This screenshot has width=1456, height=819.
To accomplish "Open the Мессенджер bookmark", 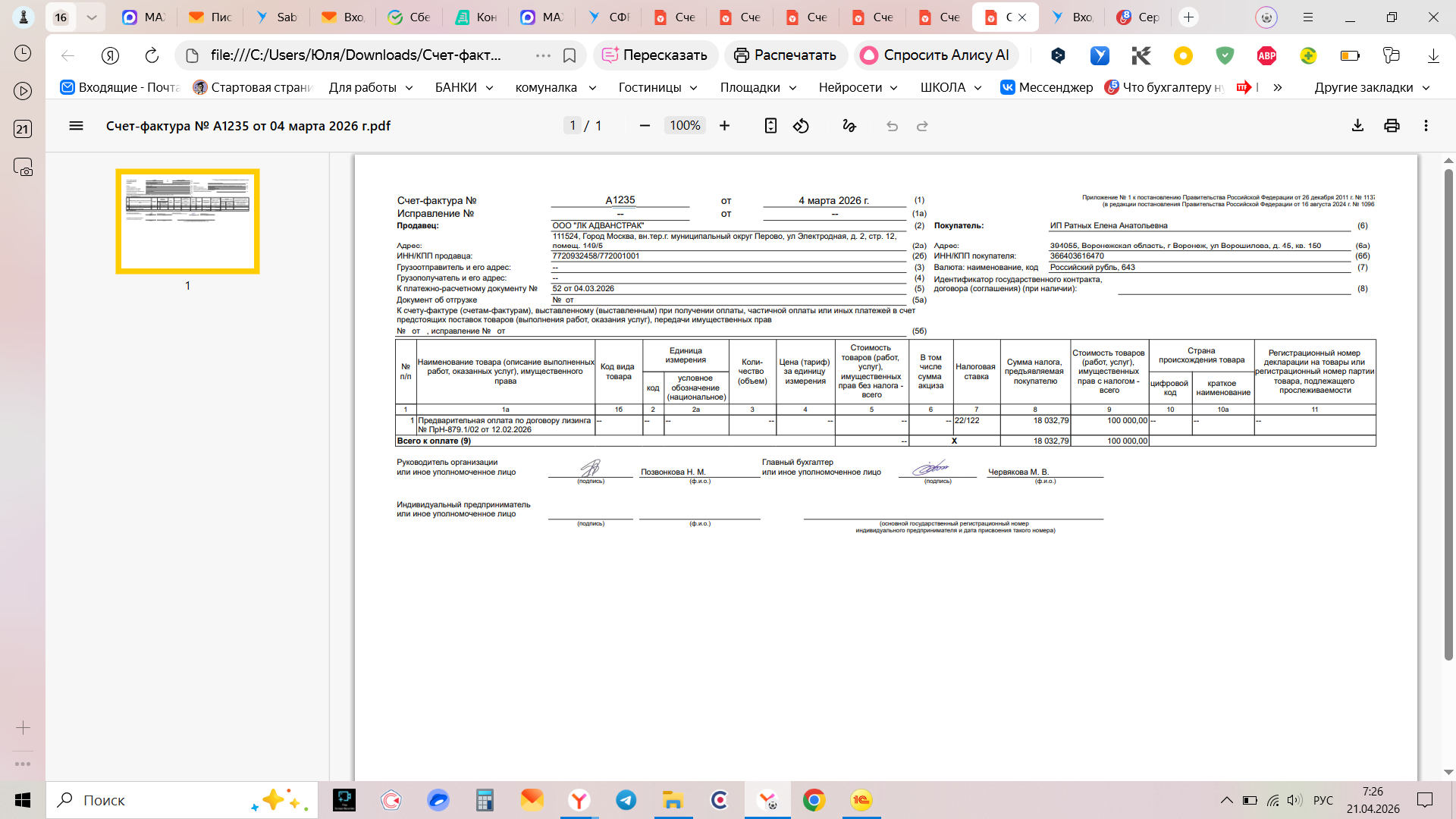I will (1046, 87).
